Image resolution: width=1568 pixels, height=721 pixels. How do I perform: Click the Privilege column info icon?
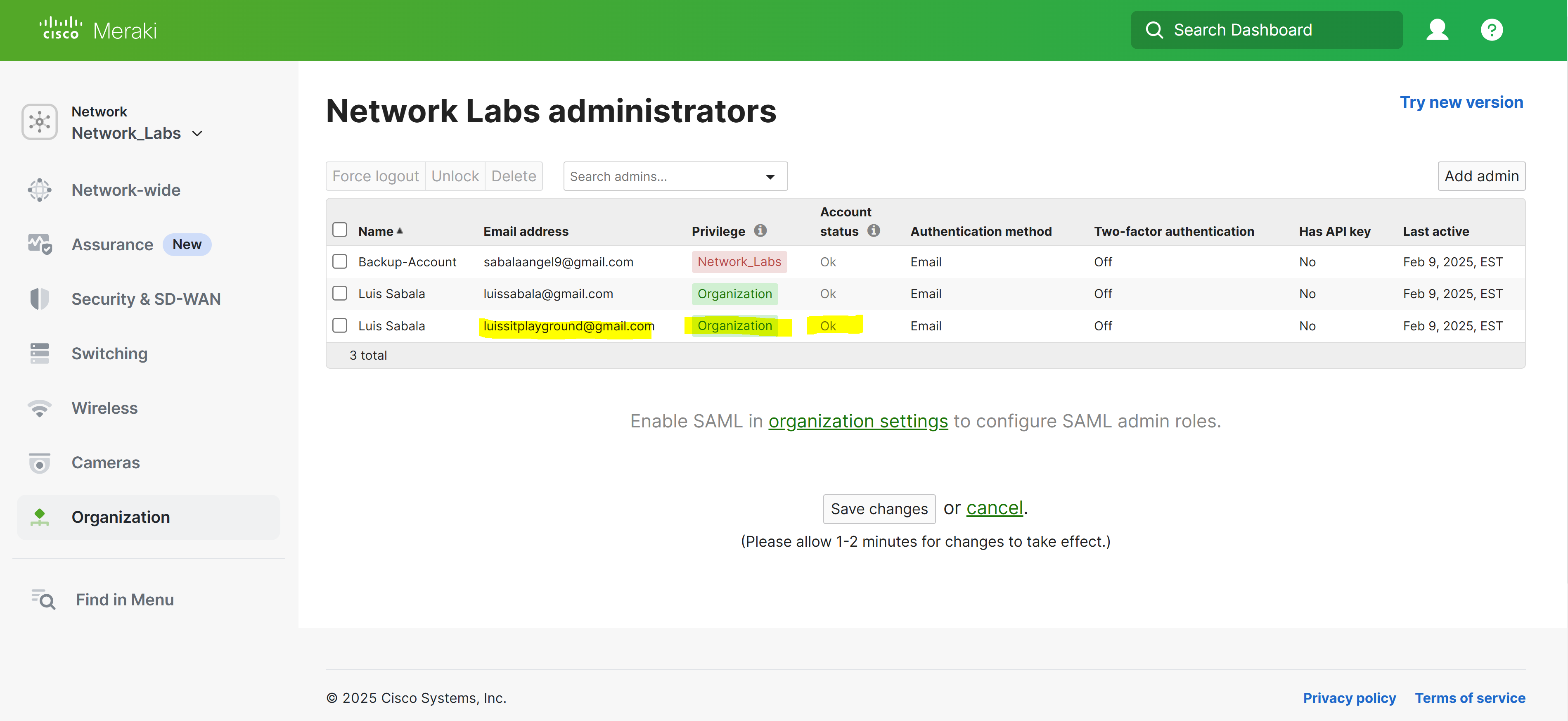point(760,231)
